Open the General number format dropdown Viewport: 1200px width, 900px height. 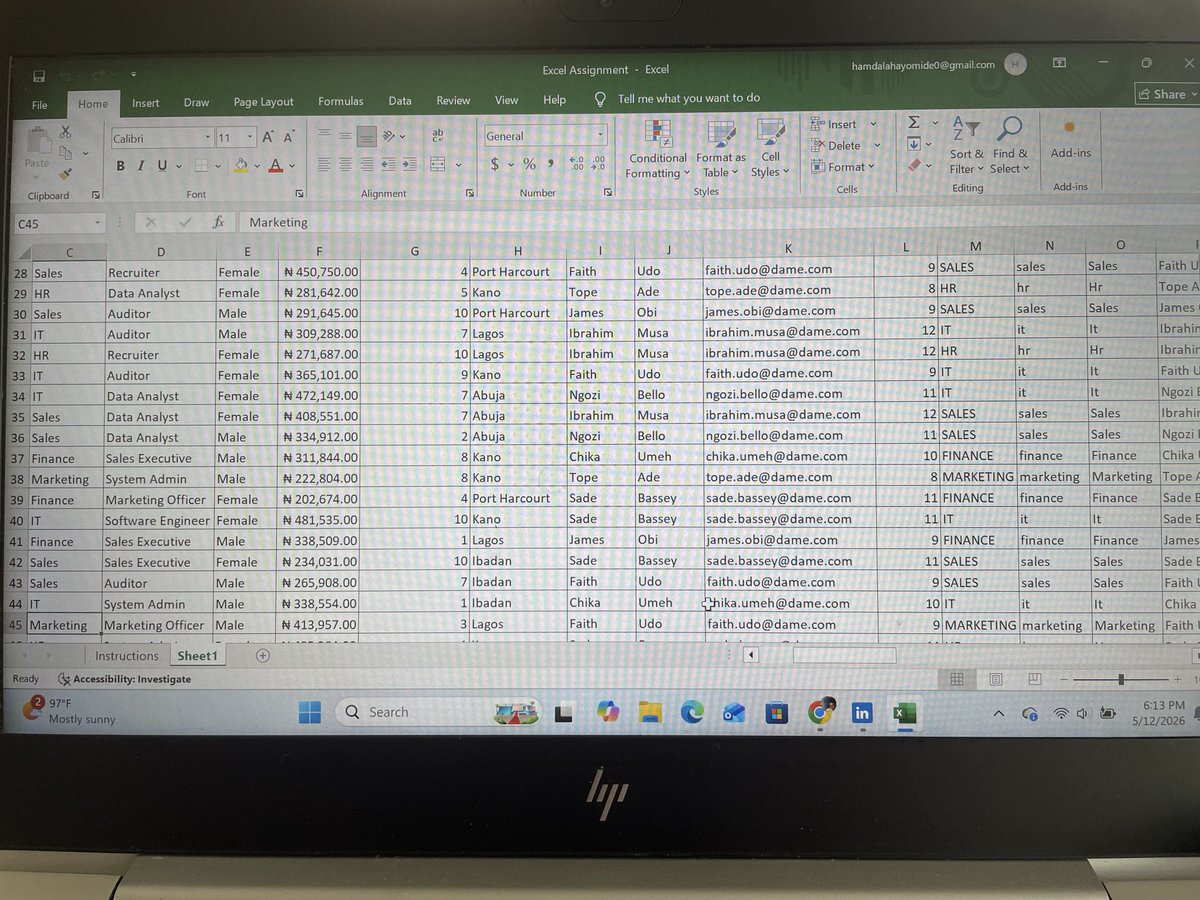tap(601, 136)
